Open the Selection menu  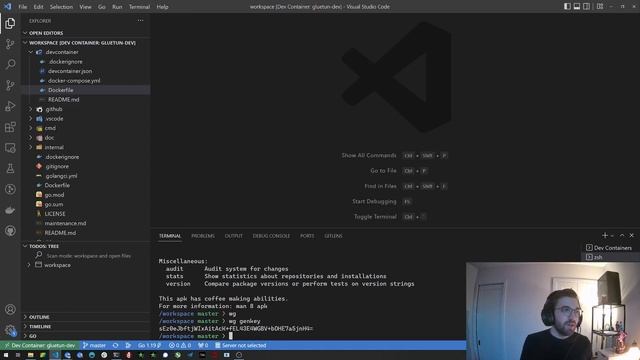pyautogui.click(x=61, y=7)
